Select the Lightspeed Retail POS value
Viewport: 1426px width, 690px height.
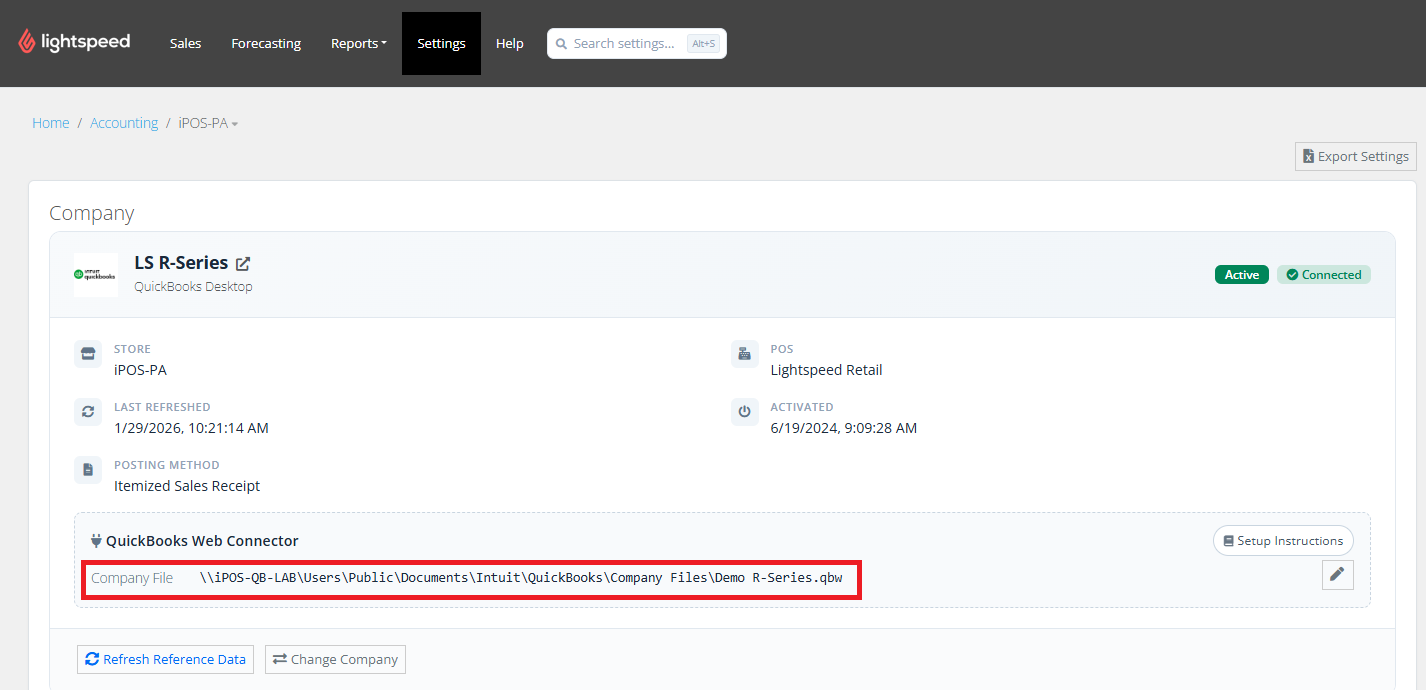pyautogui.click(x=826, y=370)
